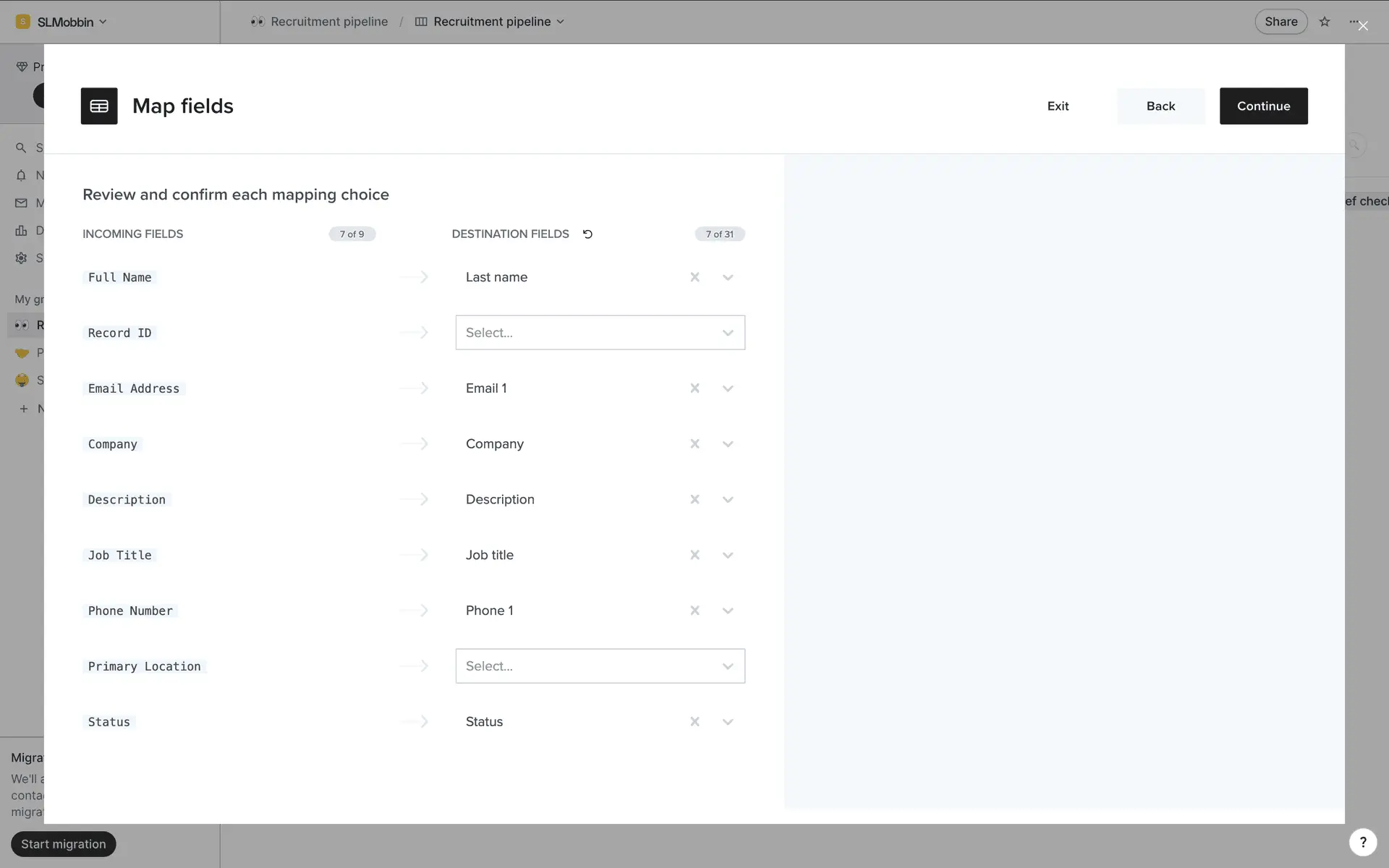Reset destination fields with the refresh icon
This screenshot has height=868, width=1389.
(x=587, y=234)
